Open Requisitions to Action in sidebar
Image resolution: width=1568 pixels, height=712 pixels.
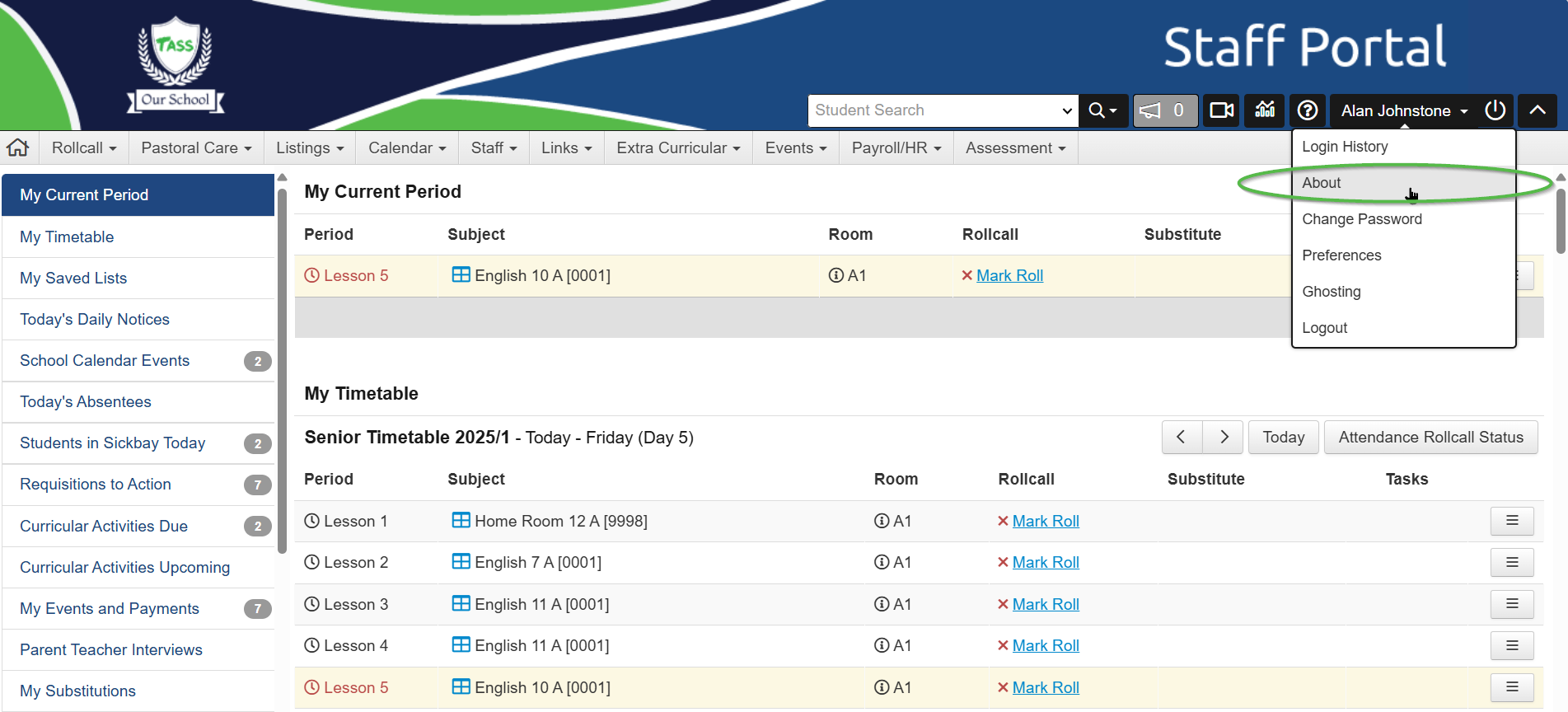tap(96, 485)
